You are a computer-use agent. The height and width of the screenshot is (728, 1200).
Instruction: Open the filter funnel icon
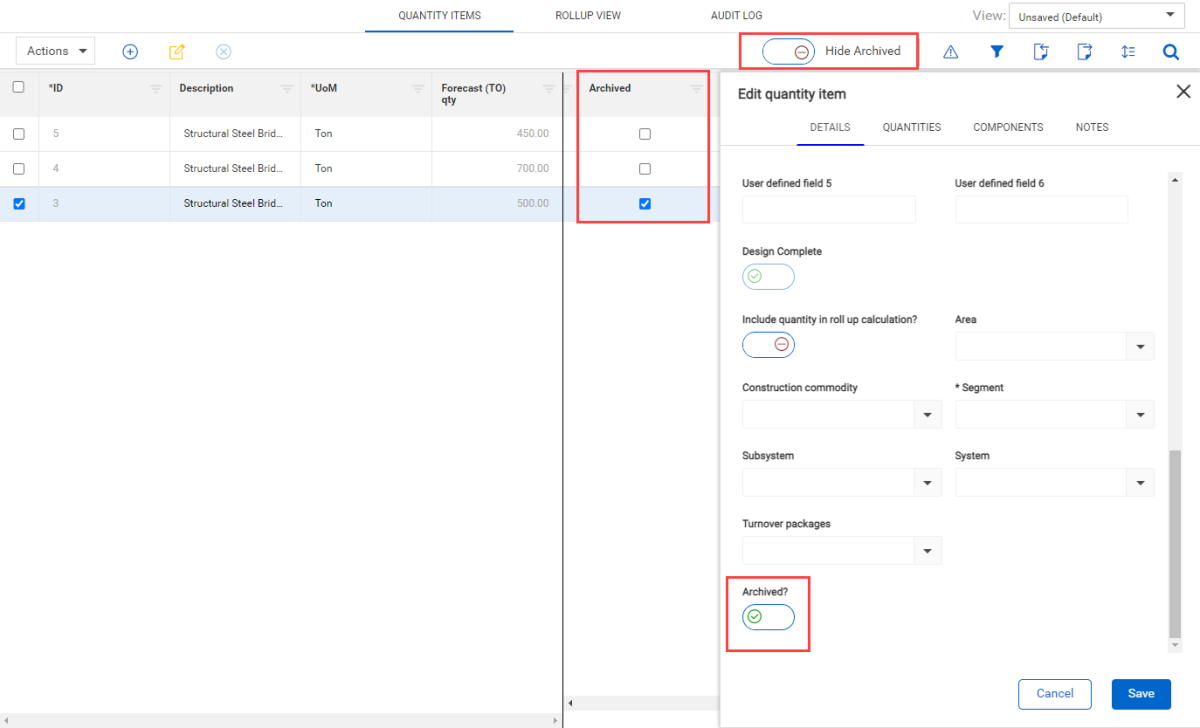click(x=996, y=52)
